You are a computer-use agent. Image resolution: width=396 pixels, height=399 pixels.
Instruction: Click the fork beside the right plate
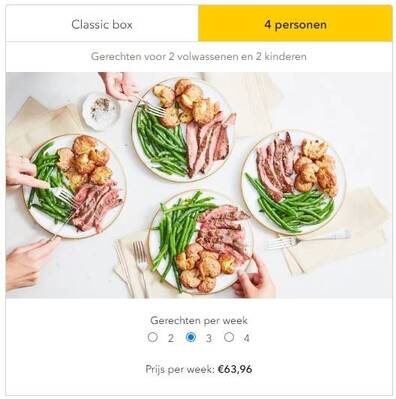[309, 239]
